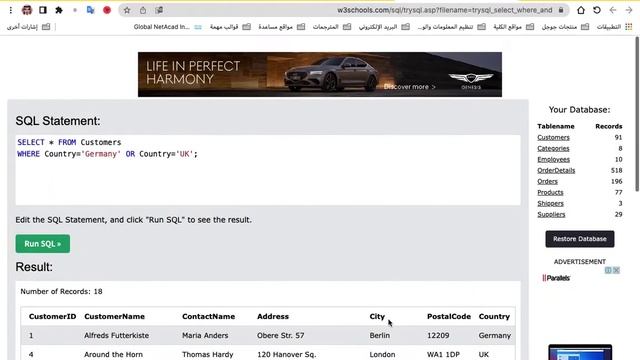Open the browser three-dot menu

tap(11, 10)
